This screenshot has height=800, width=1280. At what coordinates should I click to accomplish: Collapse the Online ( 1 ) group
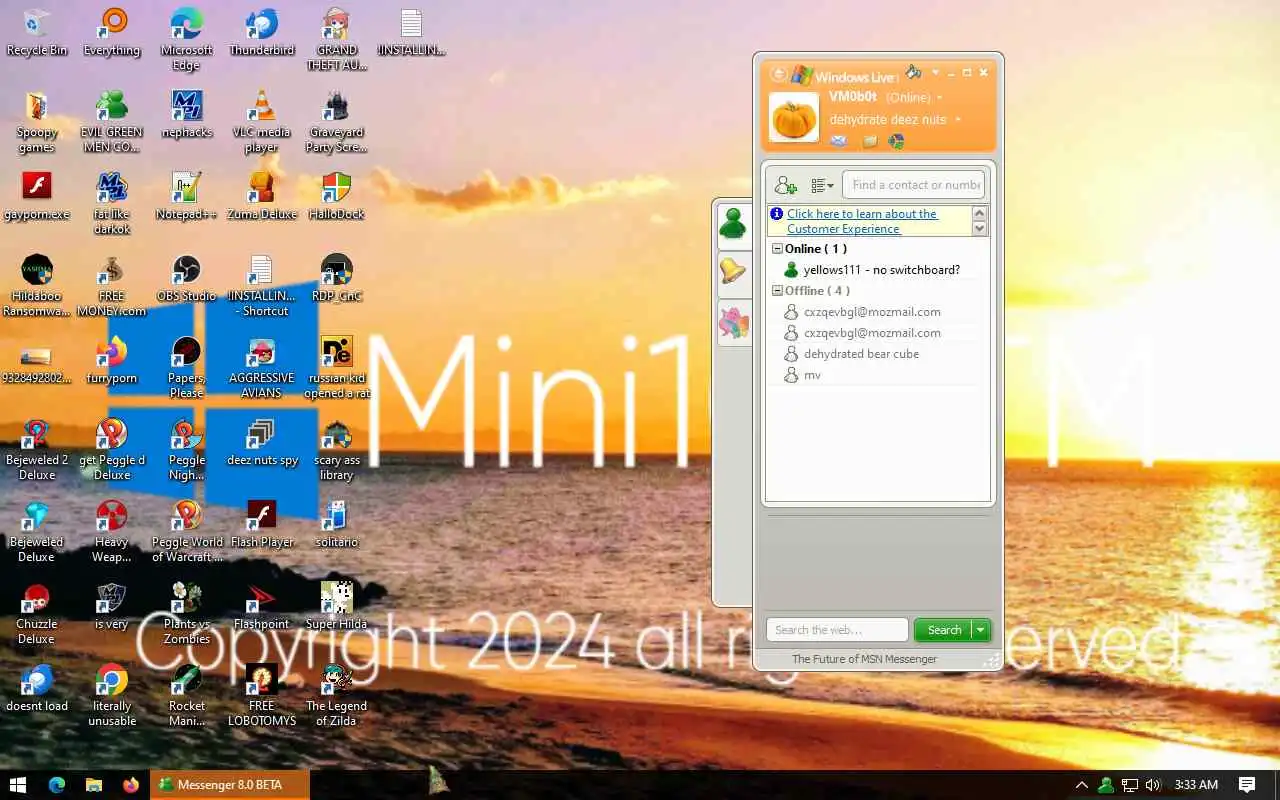(776, 249)
